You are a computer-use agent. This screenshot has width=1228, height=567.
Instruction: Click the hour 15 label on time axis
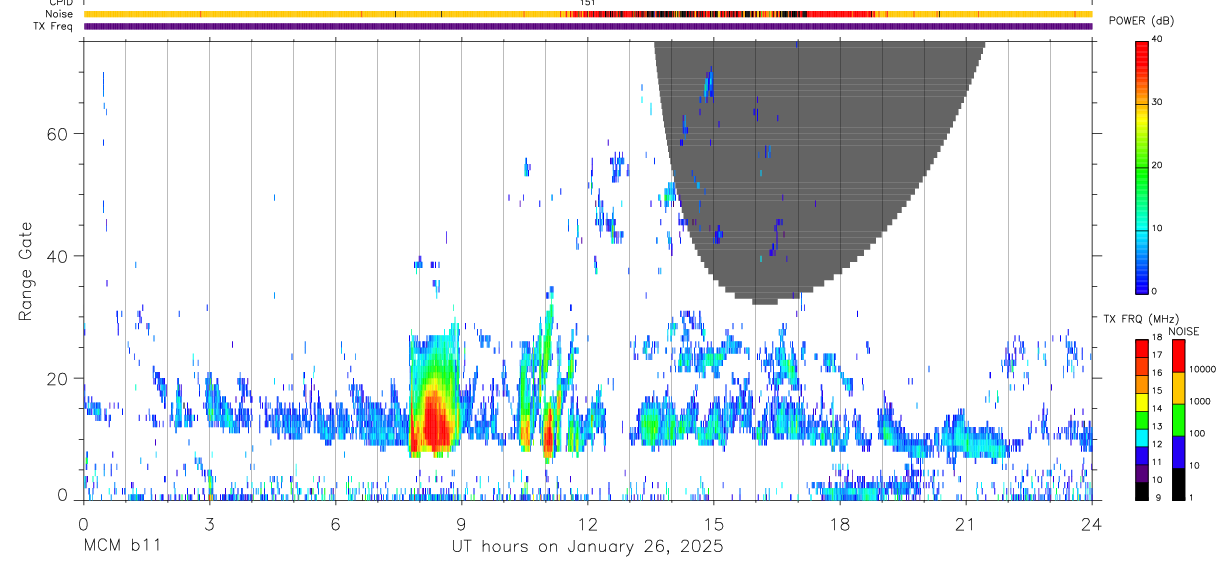coord(713,523)
